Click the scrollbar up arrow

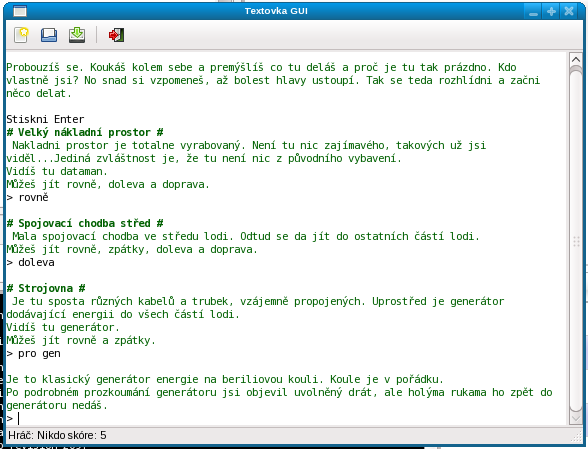(575, 59)
